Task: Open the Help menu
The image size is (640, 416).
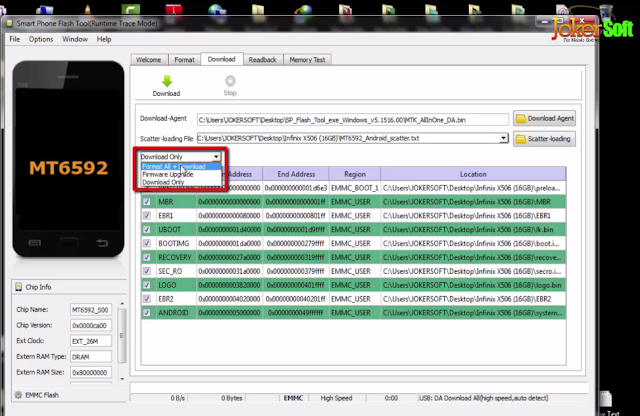Action: (104, 39)
